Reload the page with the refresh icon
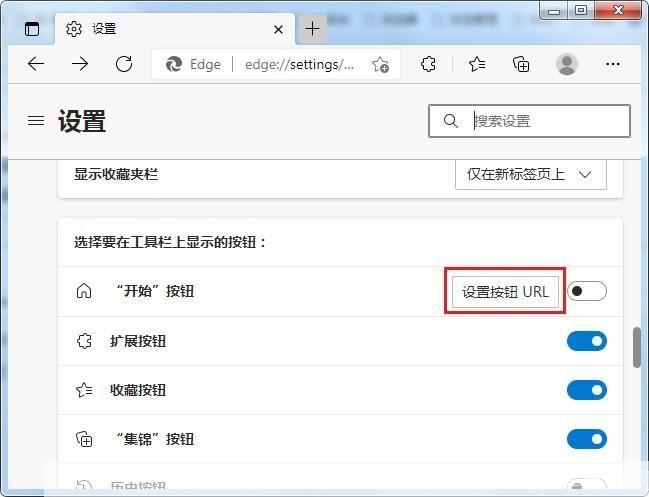The width and height of the screenshot is (649, 497). point(124,64)
